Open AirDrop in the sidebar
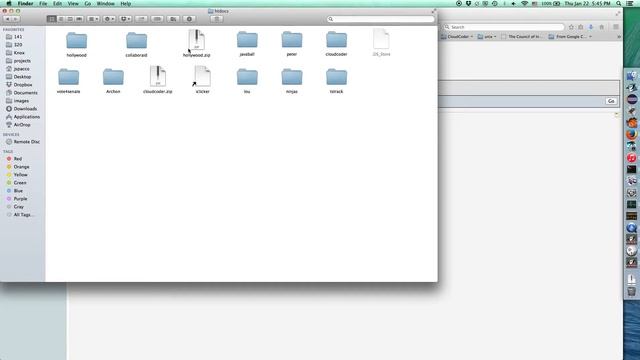This screenshot has width=640, height=360. coord(22,124)
